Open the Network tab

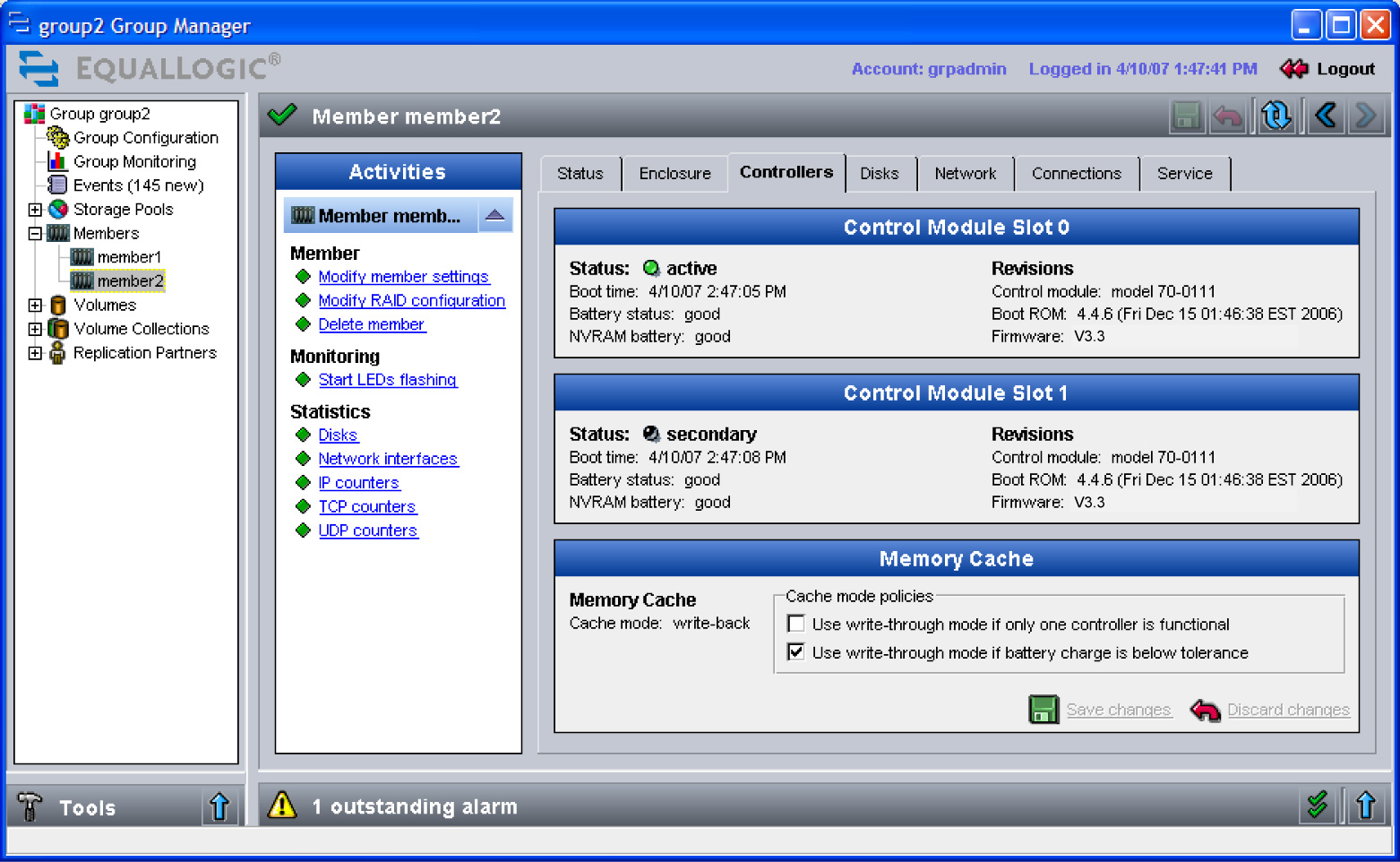966,174
